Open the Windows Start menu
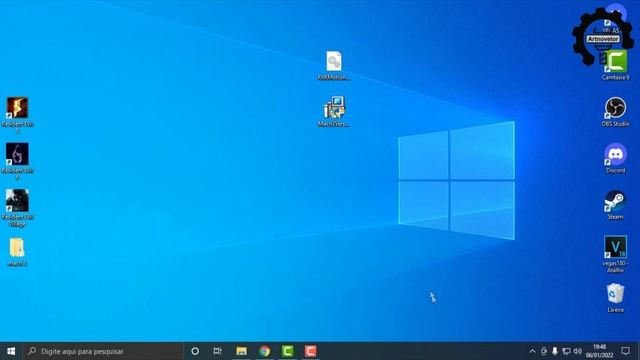The height and width of the screenshot is (360, 640). pos(11,351)
